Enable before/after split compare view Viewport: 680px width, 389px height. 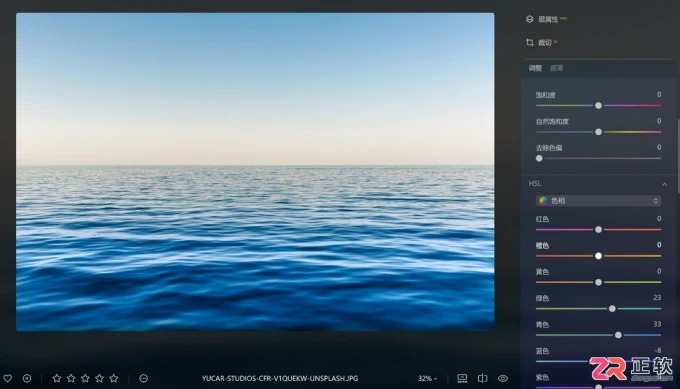(x=482, y=378)
